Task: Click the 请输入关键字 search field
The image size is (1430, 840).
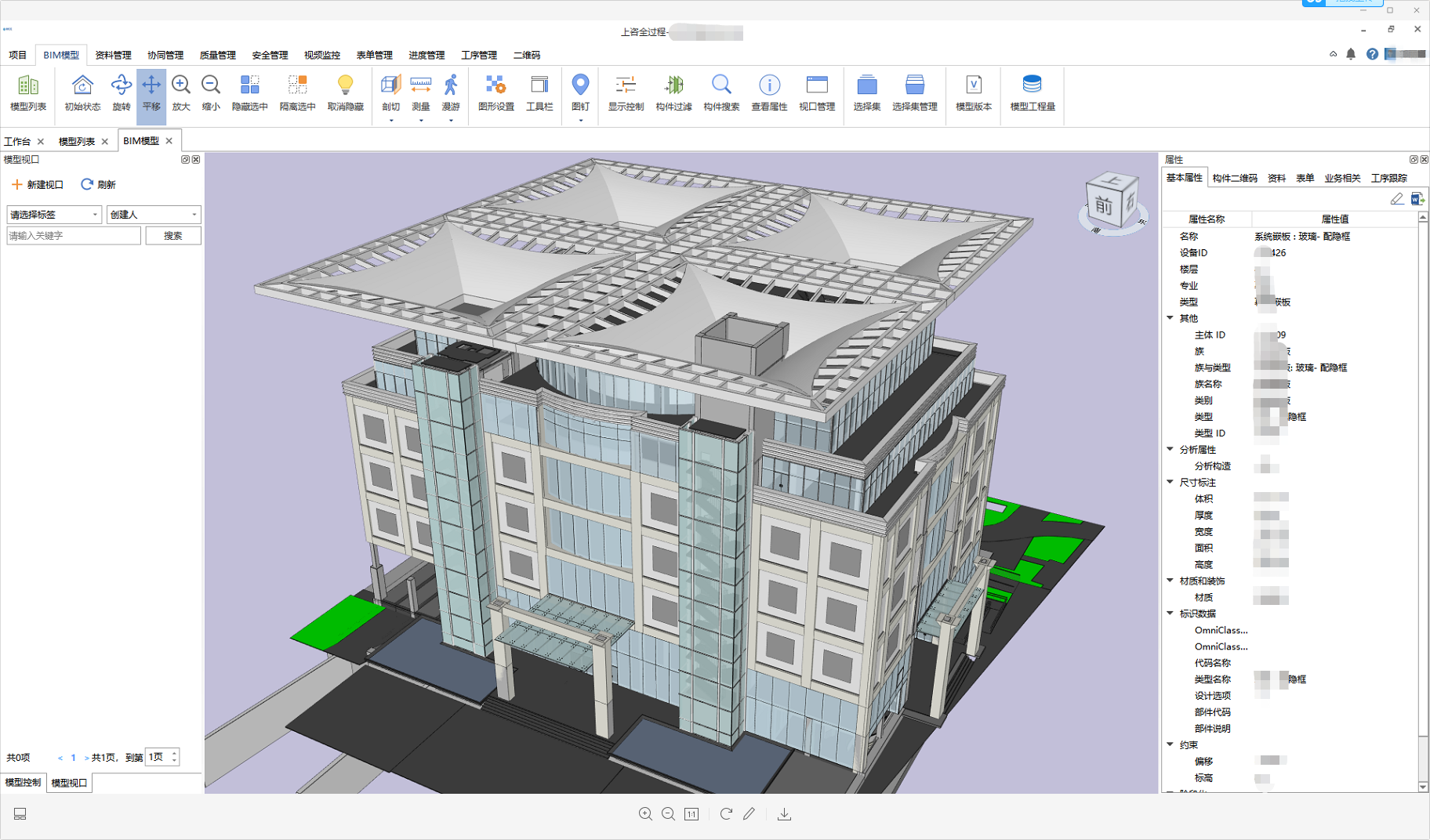Action: tap(74, 236)
